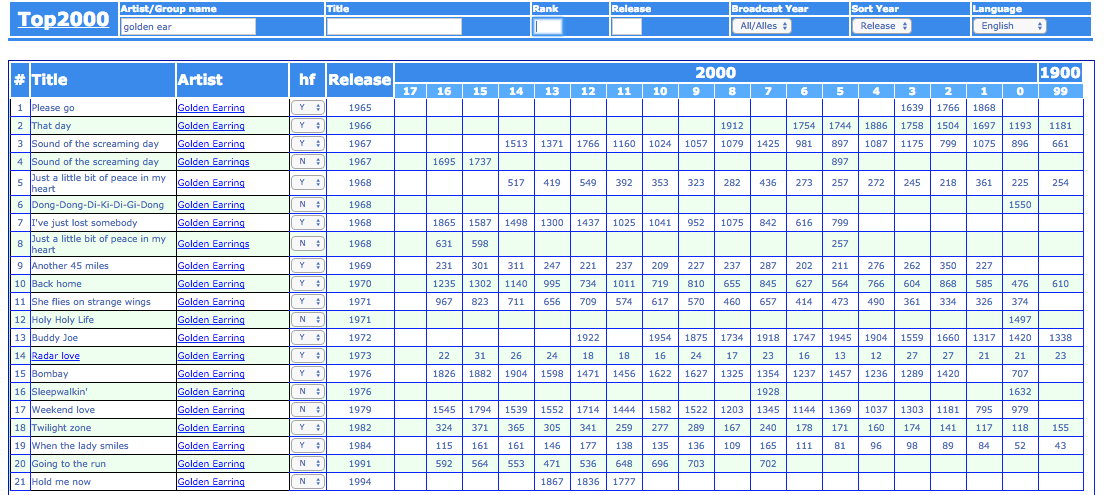Viewport: 1104px width, 495px height.
Task: Click rank 661 in Sound of the screaming day row
Action: pyautogui.click(x=1060, y=144)
